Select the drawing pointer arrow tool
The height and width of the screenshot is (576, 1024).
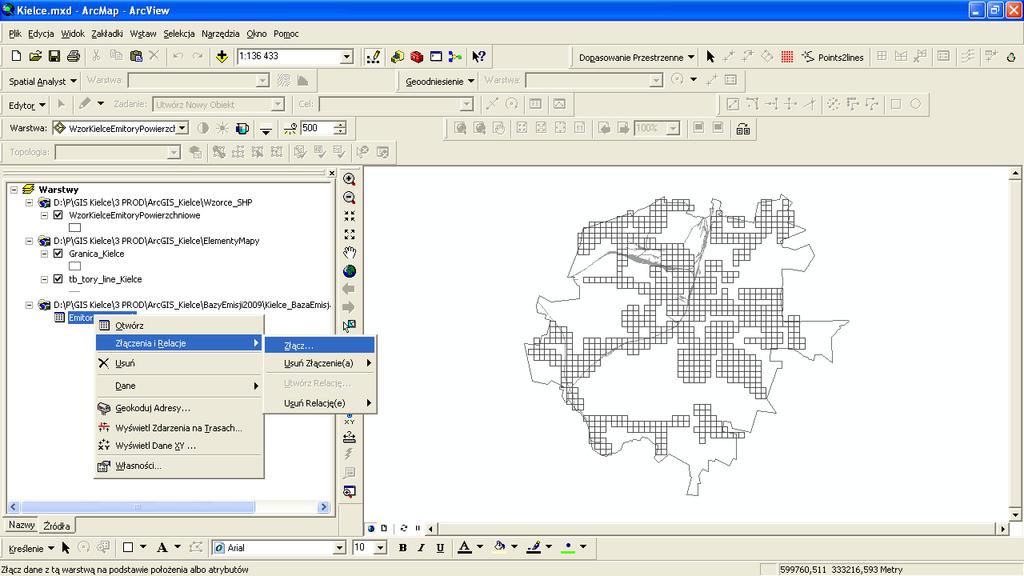coord(65,548)
